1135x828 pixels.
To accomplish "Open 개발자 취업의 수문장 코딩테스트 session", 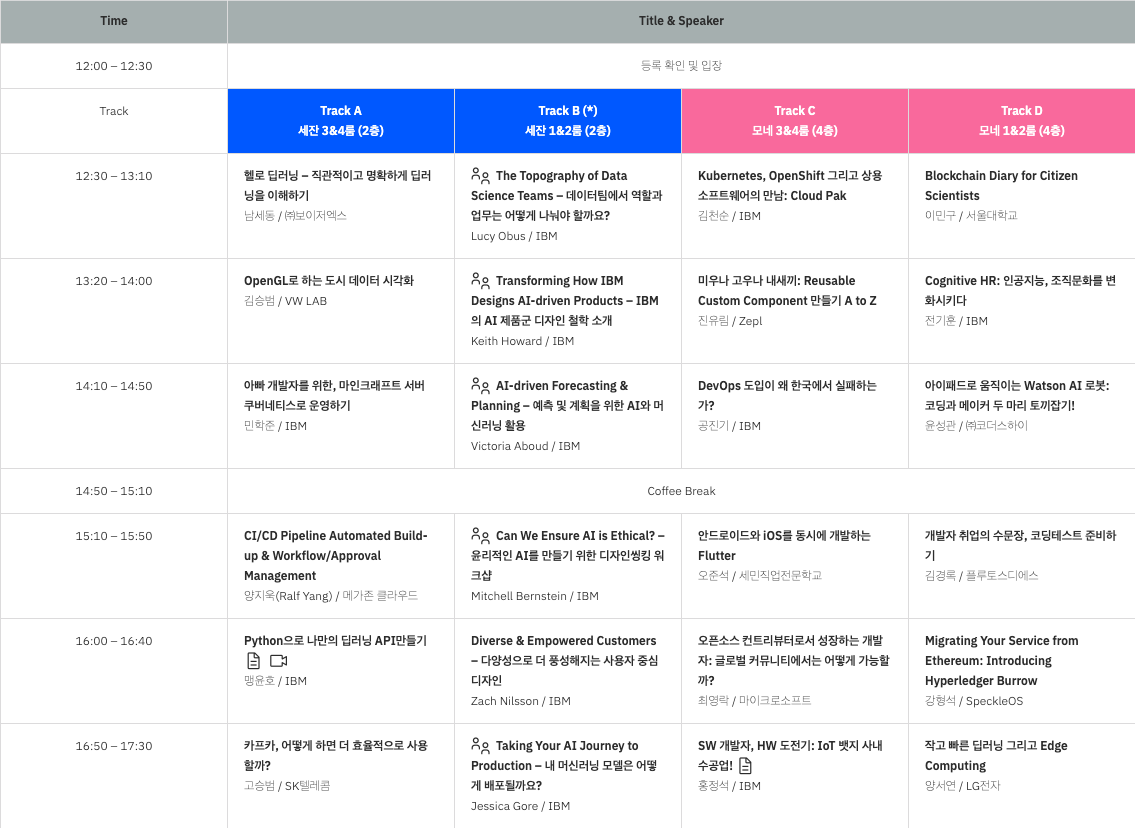I will point(1021,545).
